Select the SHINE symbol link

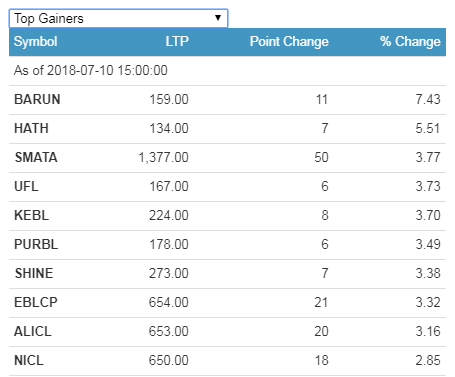(x=34, y=273)
